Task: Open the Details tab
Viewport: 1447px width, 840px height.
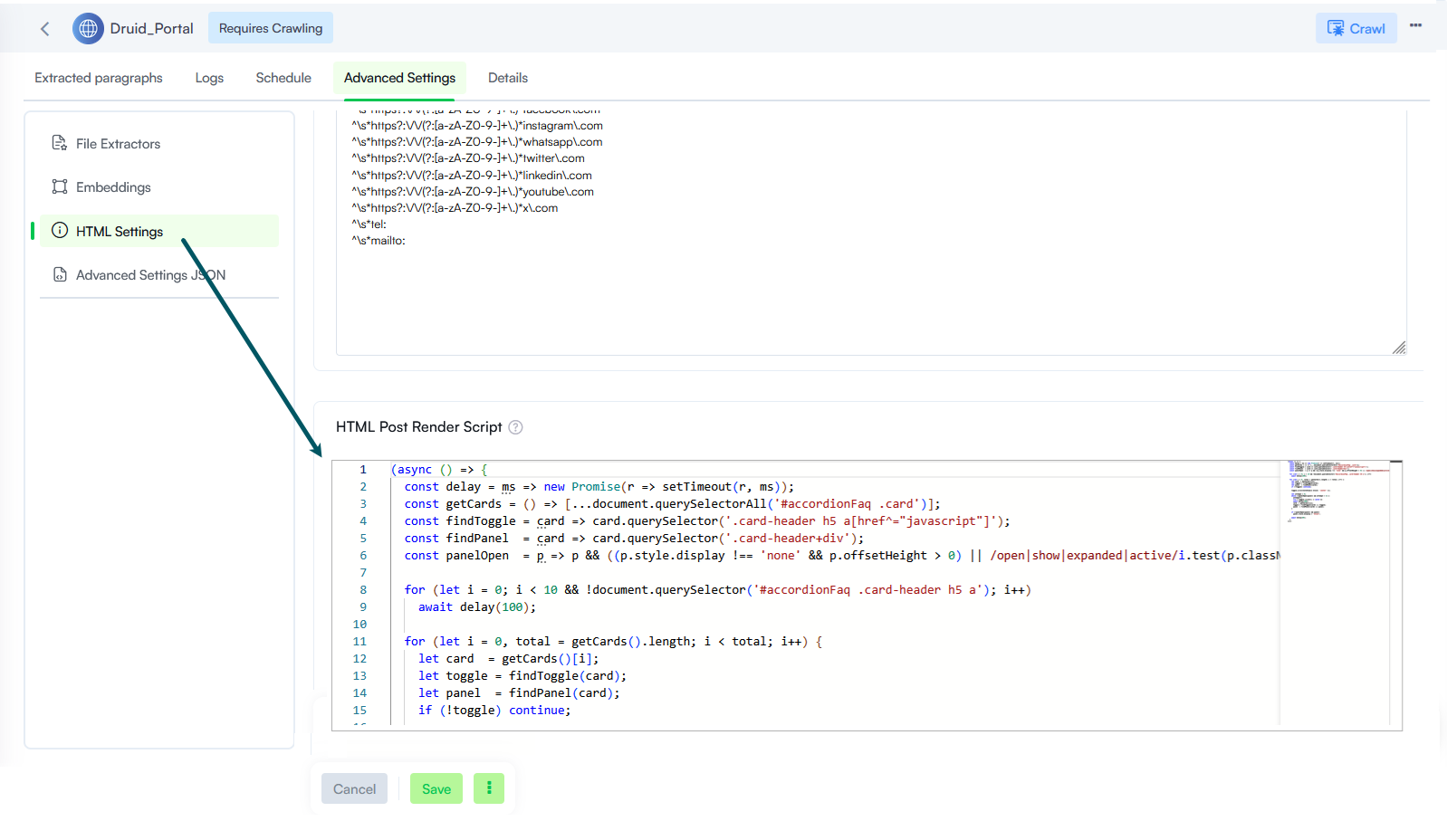Action: 508,78
